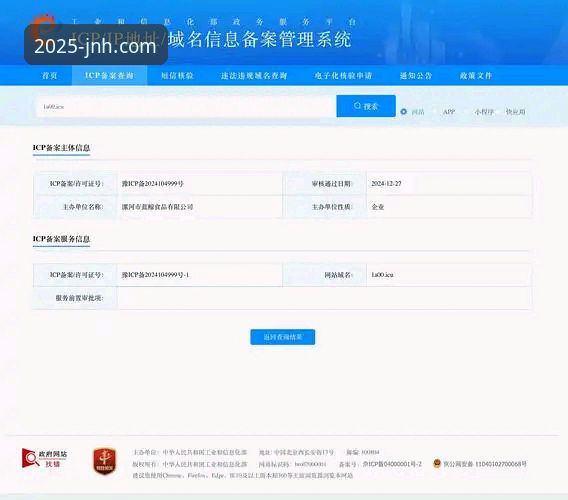Image resolution: width=568 pixels, height=500 pixels.
Task: Click the 政府网站找错 icon
Action: coord(45,459)
